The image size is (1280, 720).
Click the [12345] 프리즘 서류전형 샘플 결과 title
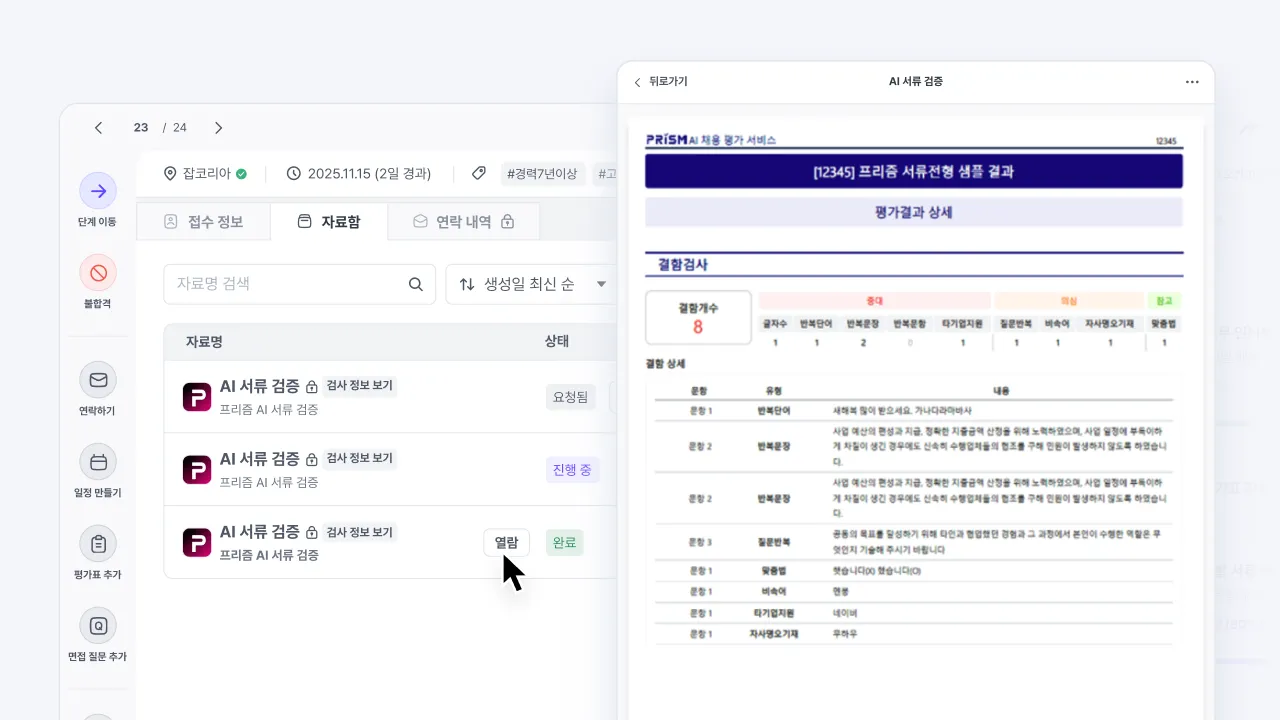pyautogui.click(x=914, y=171)
